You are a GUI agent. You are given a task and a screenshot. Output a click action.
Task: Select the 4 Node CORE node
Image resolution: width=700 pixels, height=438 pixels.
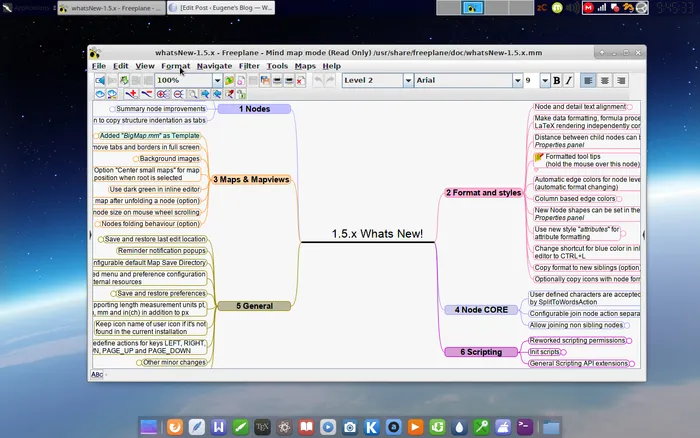(481, 310)
